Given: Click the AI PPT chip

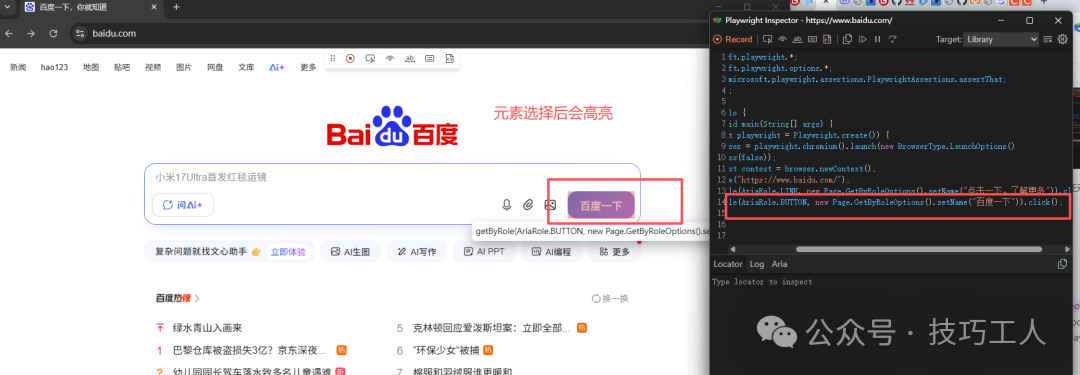Looking at the screenshot, I should point(484,252).
